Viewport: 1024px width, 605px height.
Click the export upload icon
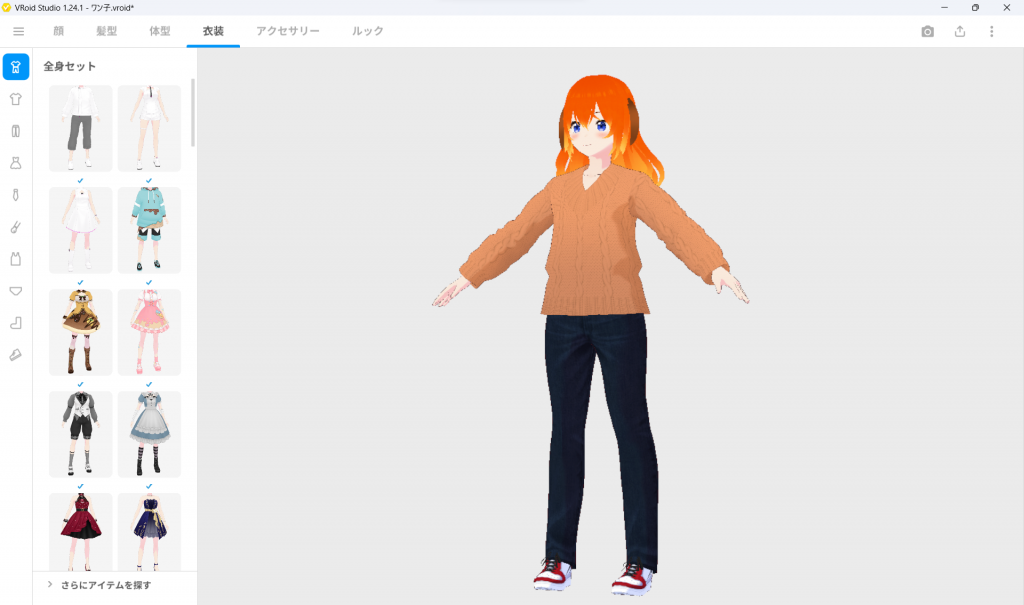tap(959, 31)
